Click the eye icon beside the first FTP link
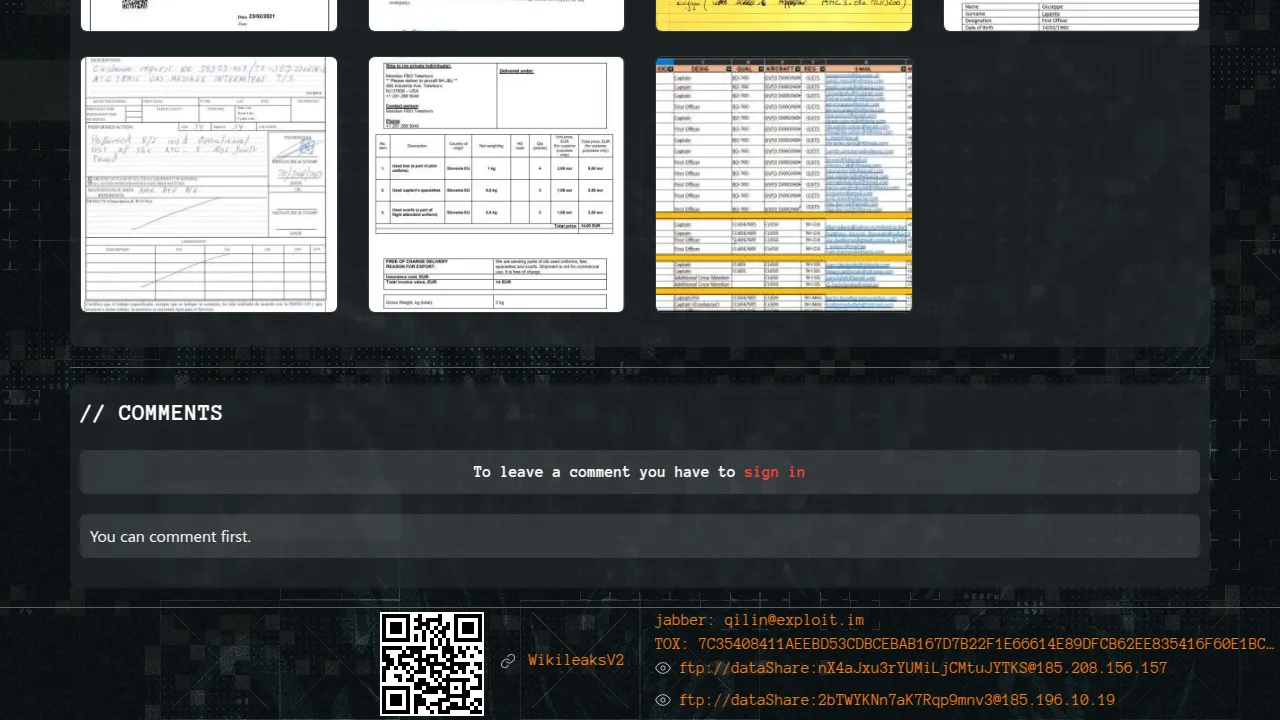 coord(662,668)
